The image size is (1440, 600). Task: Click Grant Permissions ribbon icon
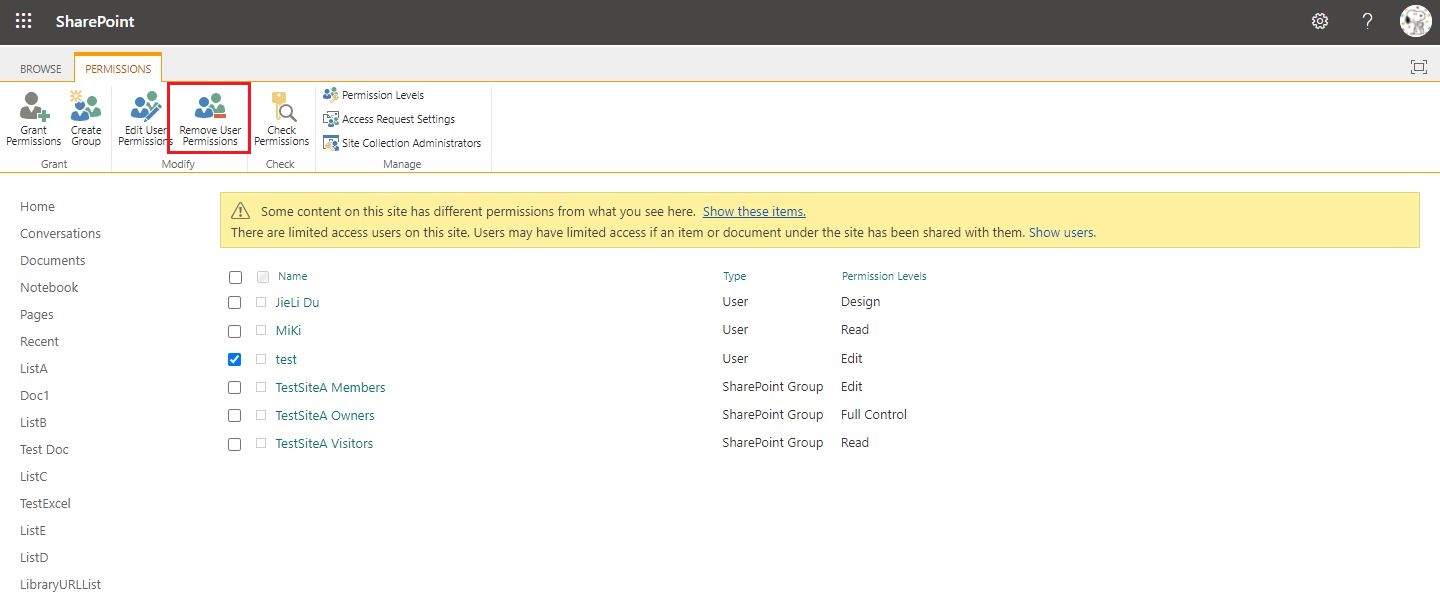pos(34,120)
